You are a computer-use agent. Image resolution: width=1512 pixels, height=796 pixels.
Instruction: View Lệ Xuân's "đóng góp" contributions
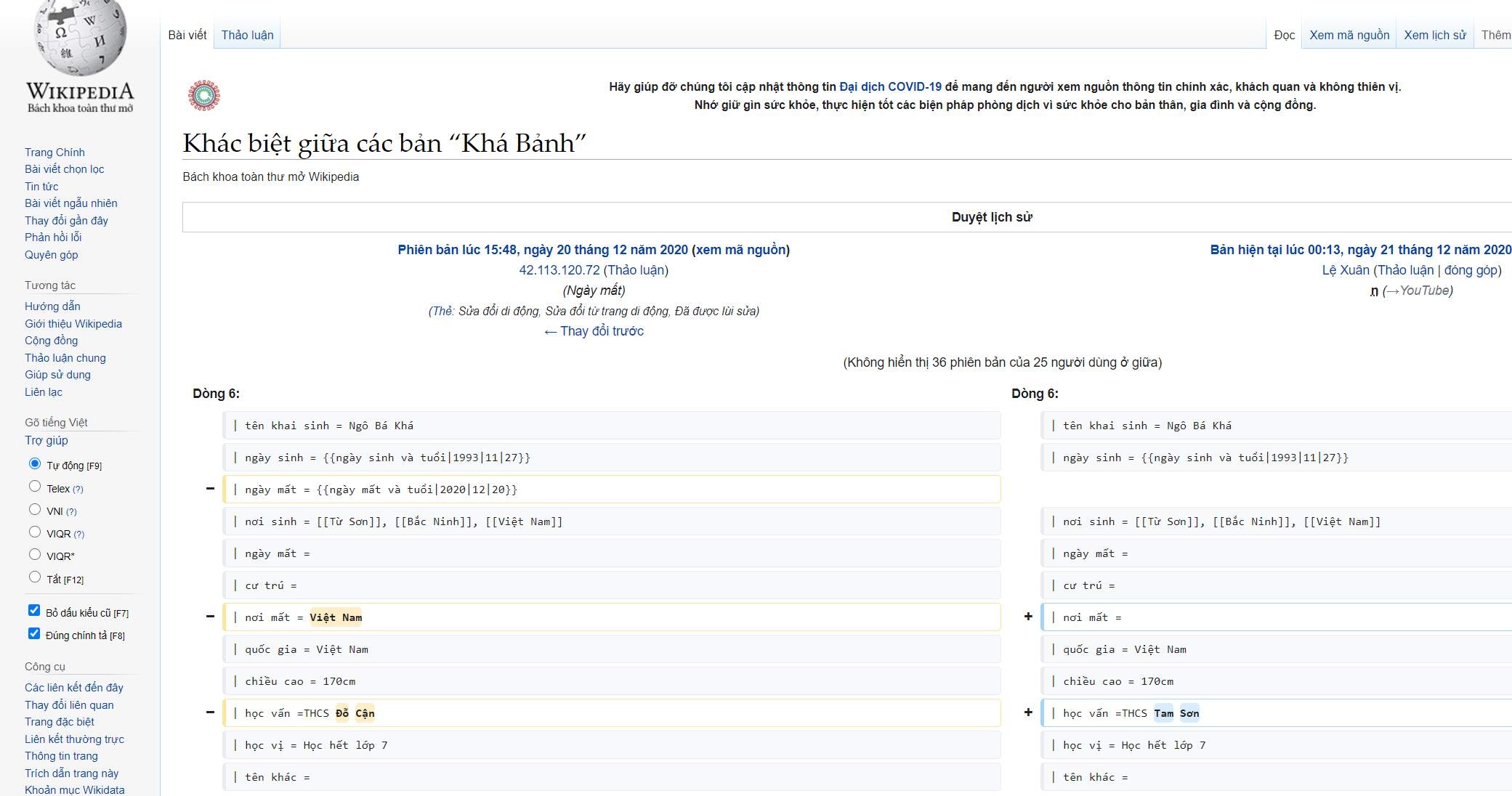(1473, 270)
